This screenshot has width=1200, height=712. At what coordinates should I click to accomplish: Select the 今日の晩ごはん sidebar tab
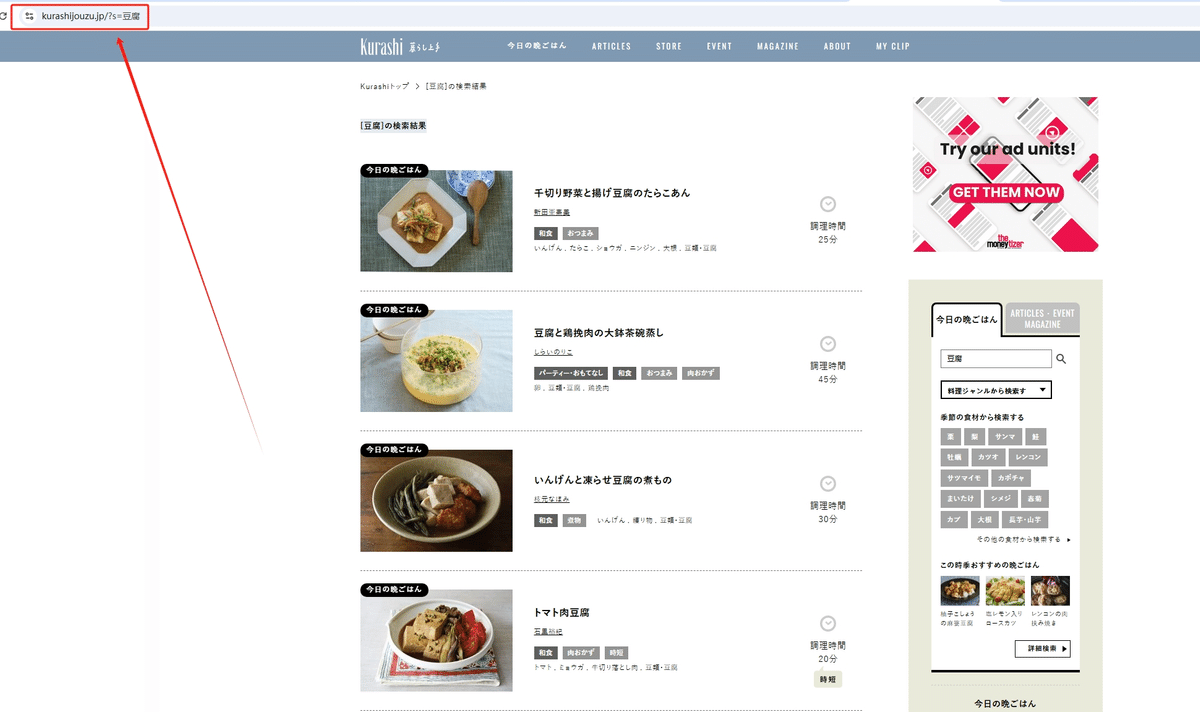(966, 319)
